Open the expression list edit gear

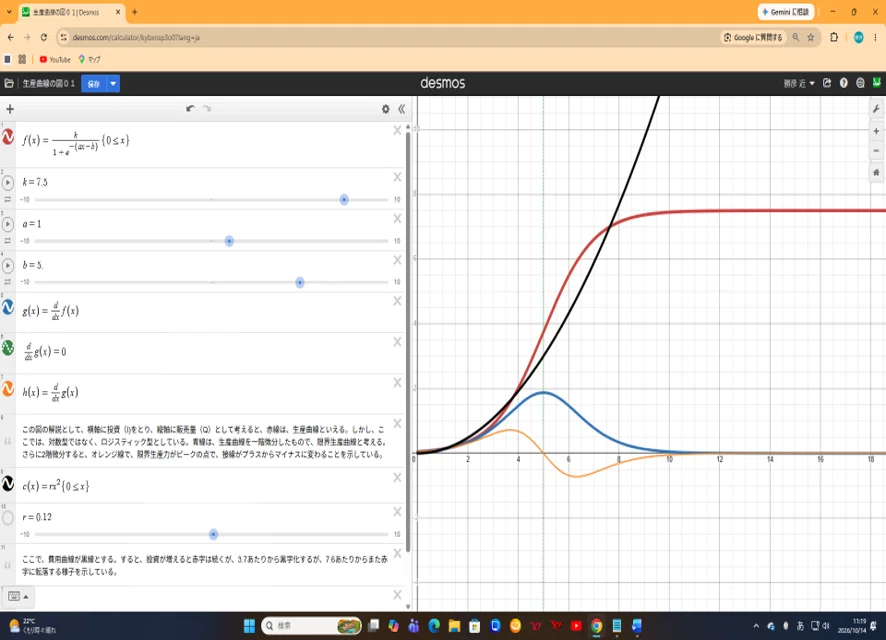click(x=385, y=109)
